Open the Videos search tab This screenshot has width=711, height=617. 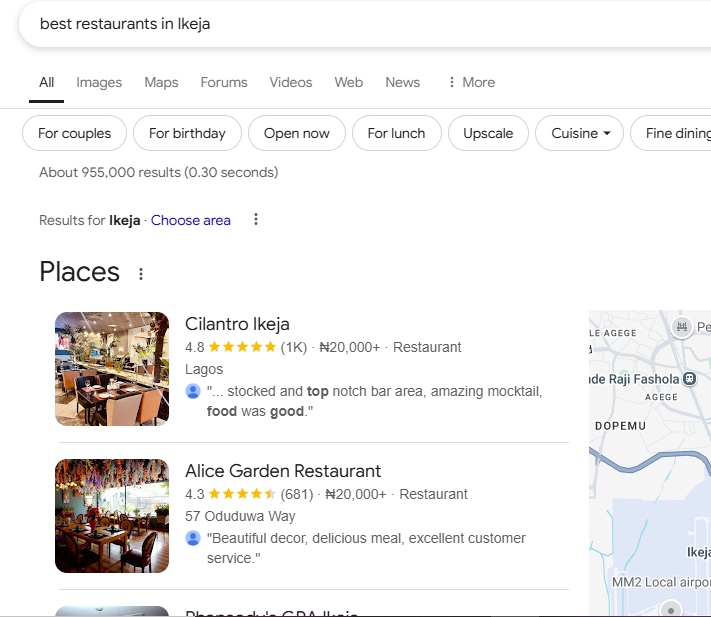pyautogui.click(x=291, y=82)
